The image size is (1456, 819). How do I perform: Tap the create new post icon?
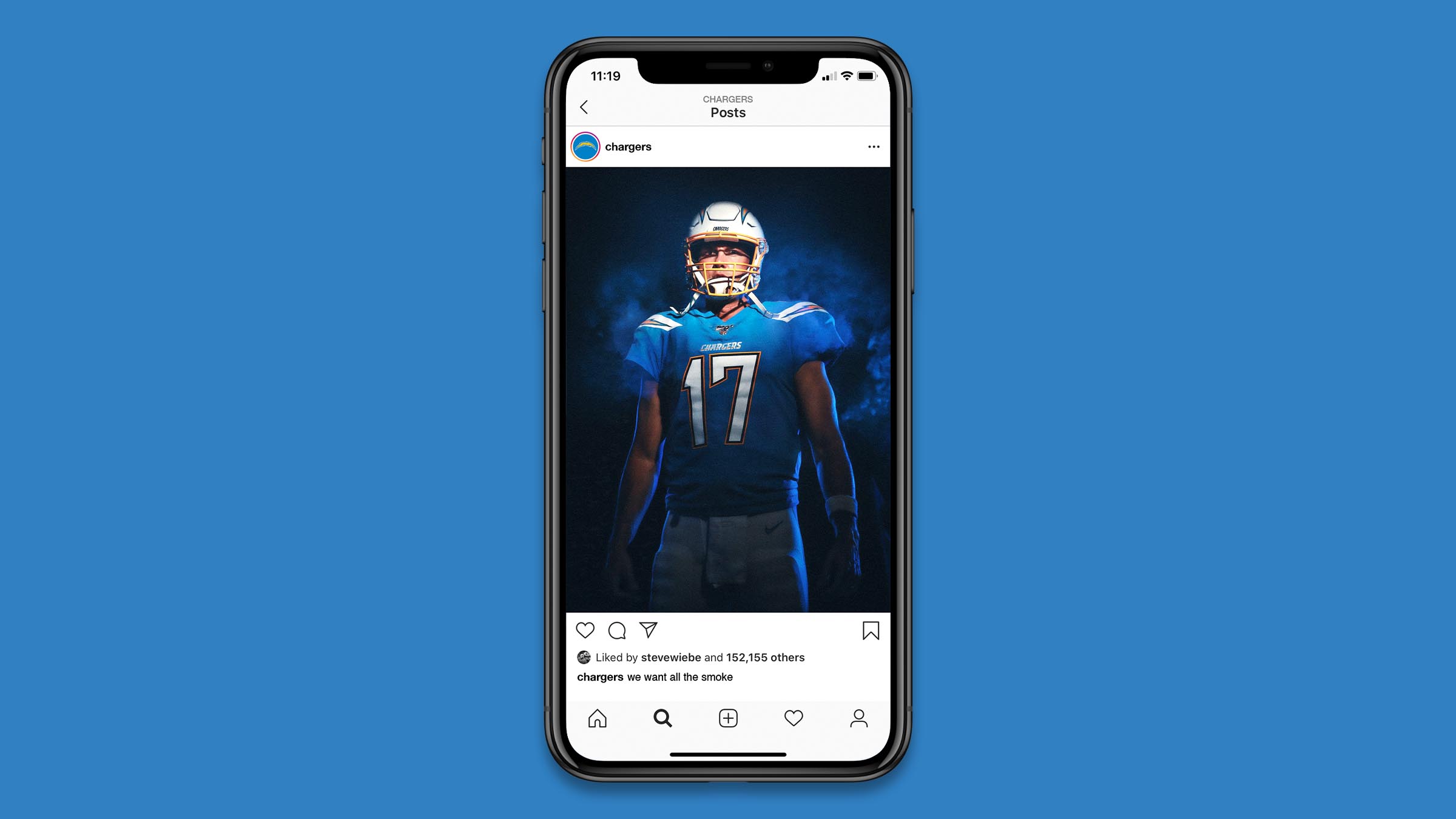(x=727, y=717)
